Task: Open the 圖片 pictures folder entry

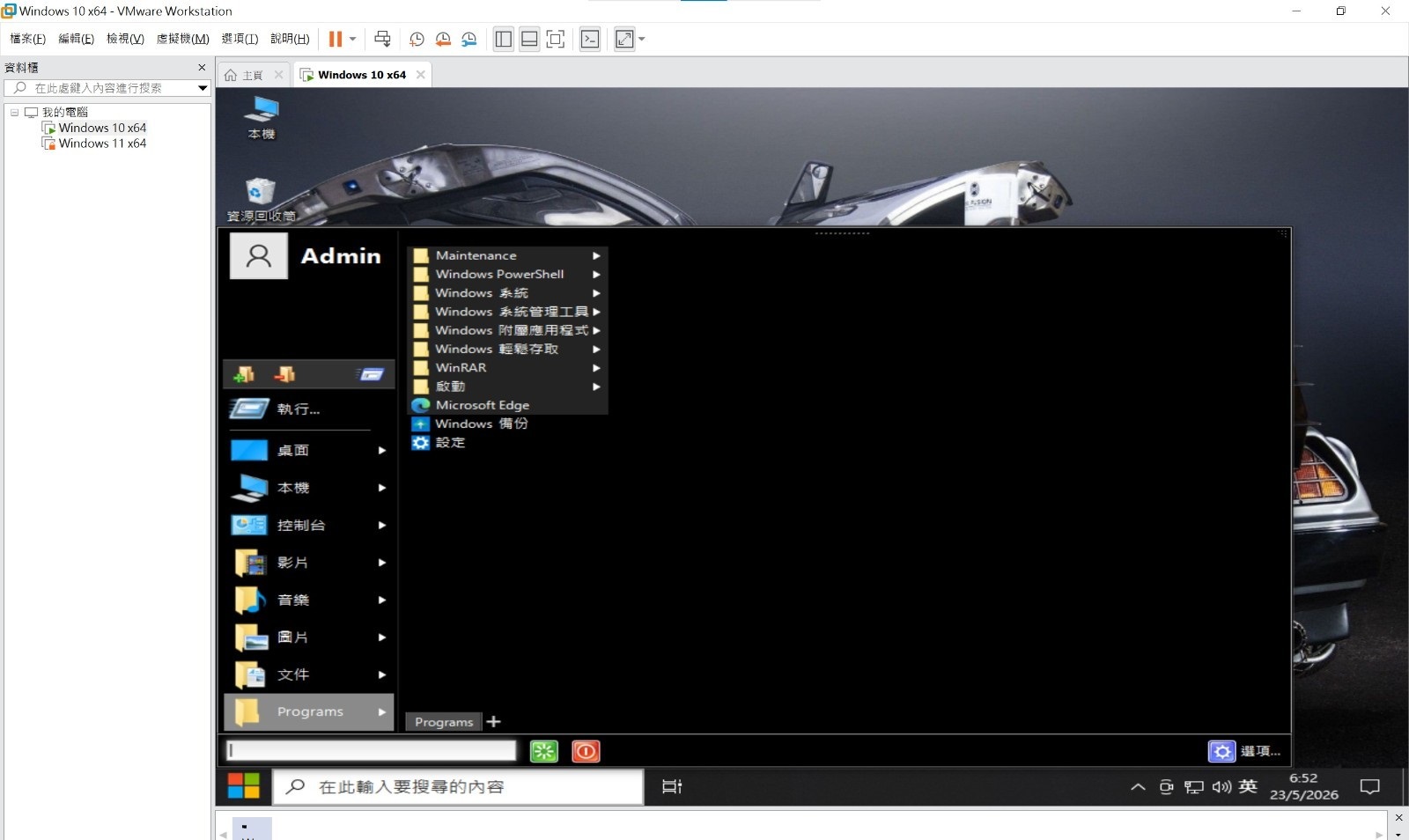Action: point(309,637)
